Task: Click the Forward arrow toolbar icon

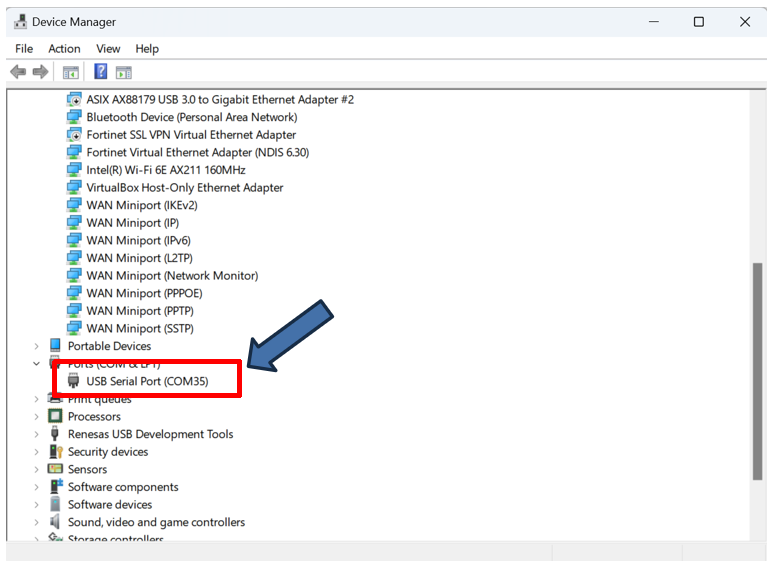Action: [x=40, y=72]
